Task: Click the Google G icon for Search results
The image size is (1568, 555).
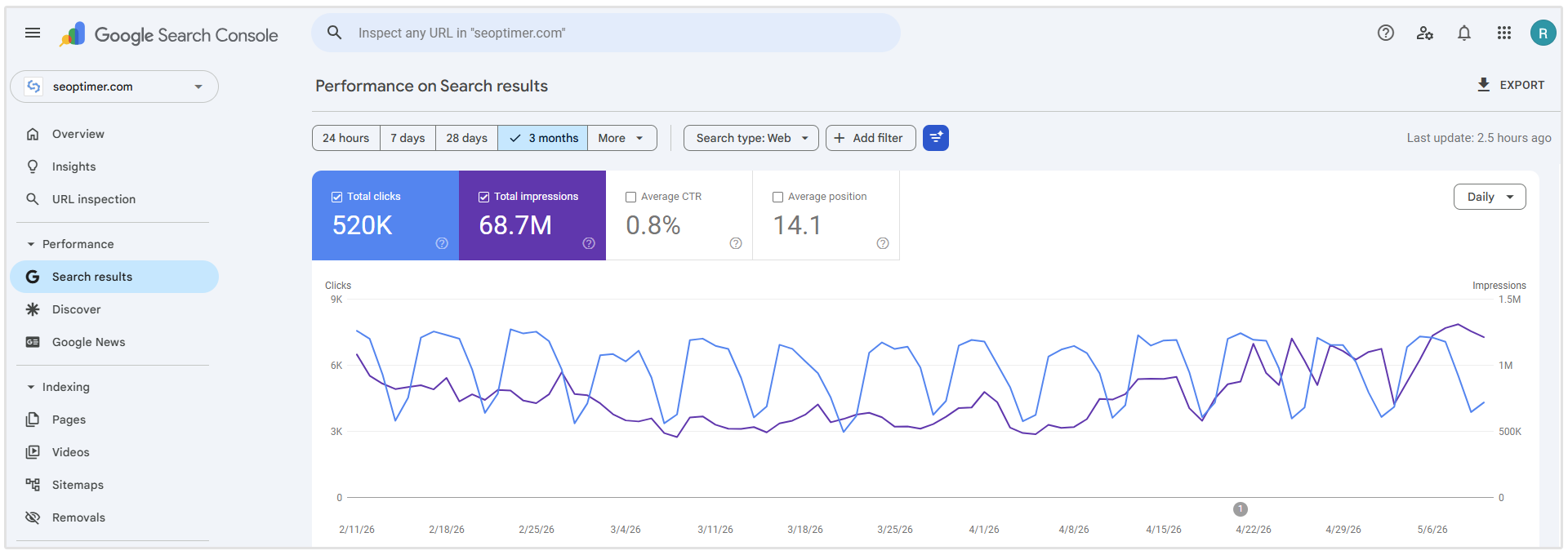Action: point(33,277)
